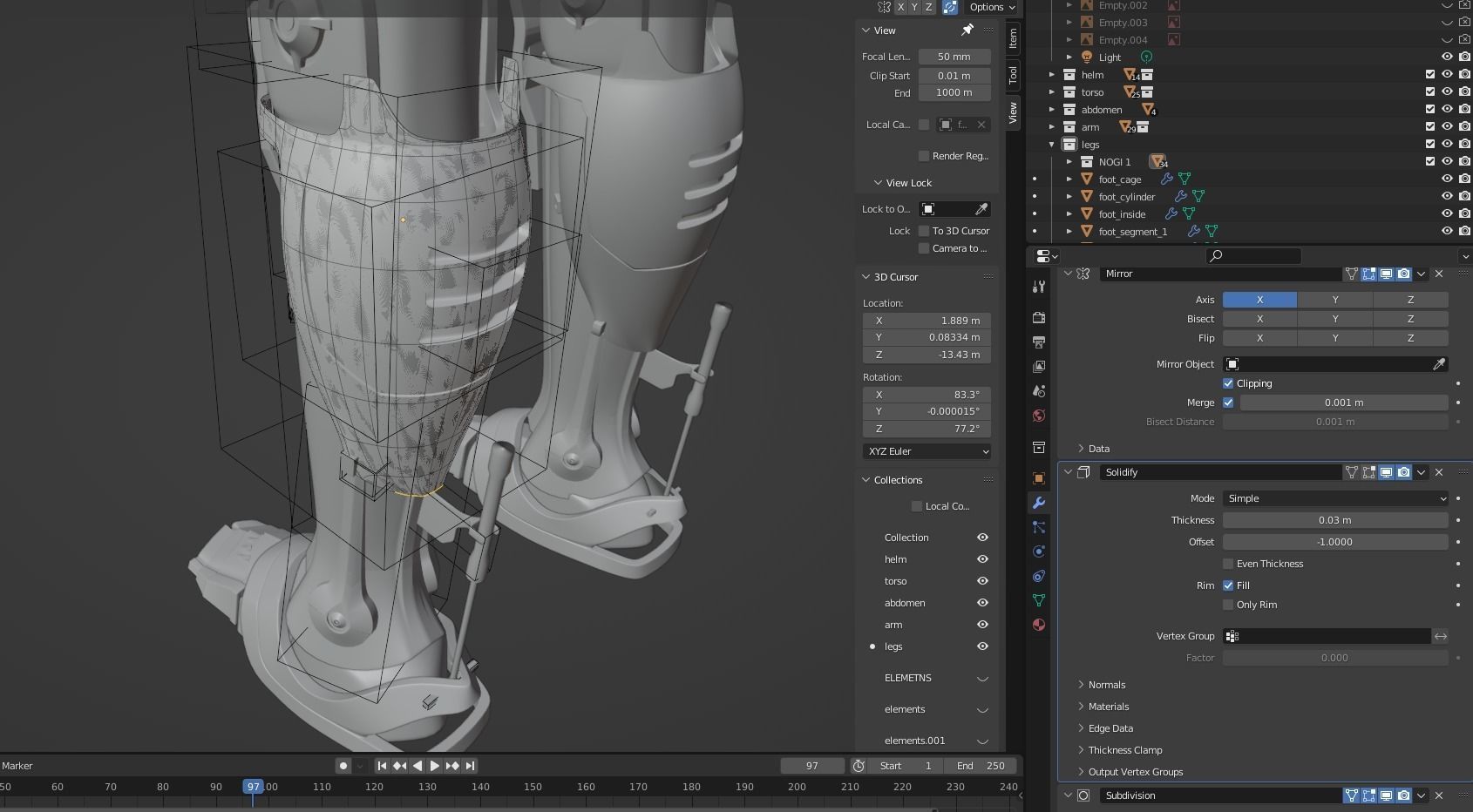Hide the legs collection in sidebar Collections
Image resolution: width=1473 pixels, height=812 pixels.
(982, 646)
